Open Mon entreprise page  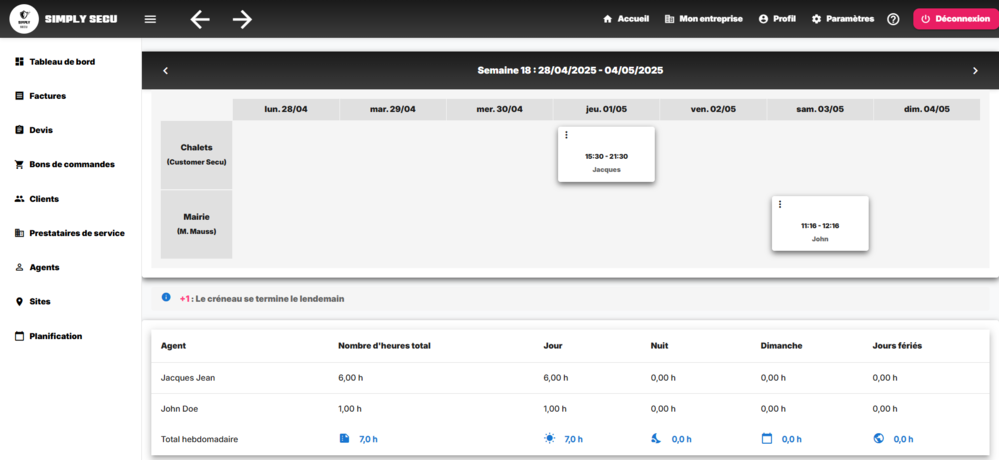click(x=703, y=19)
